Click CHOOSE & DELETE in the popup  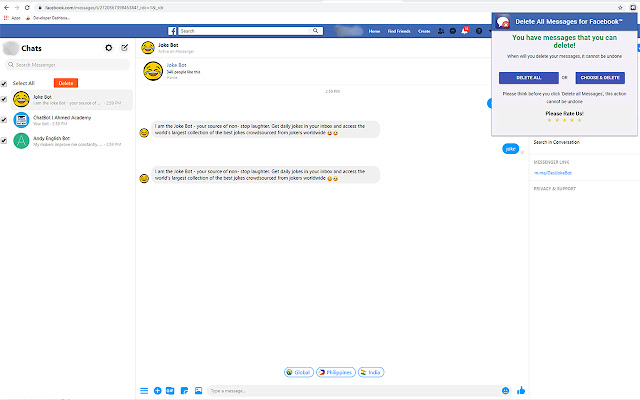[x=600, y=78]
